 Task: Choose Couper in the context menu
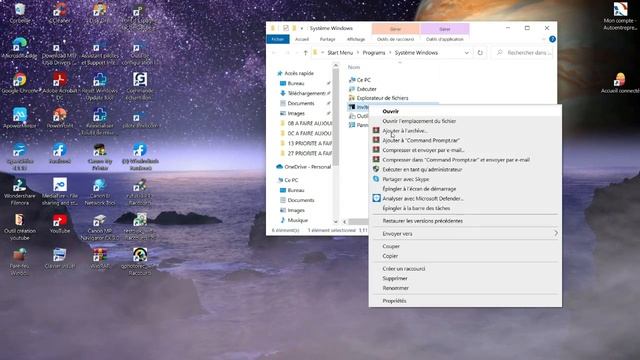coord(465,246)
